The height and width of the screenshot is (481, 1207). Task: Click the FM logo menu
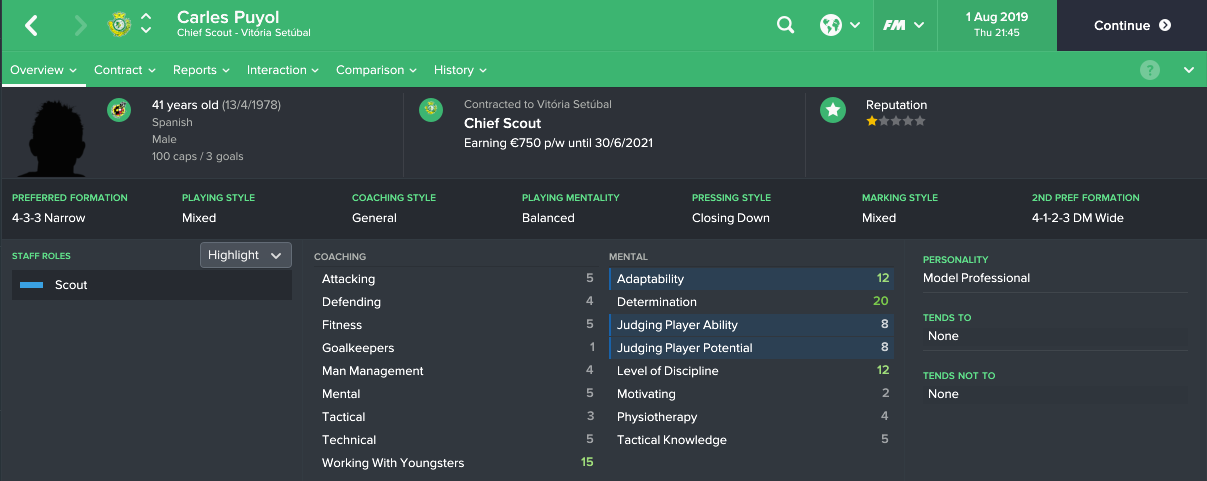[x=903, y=26]
